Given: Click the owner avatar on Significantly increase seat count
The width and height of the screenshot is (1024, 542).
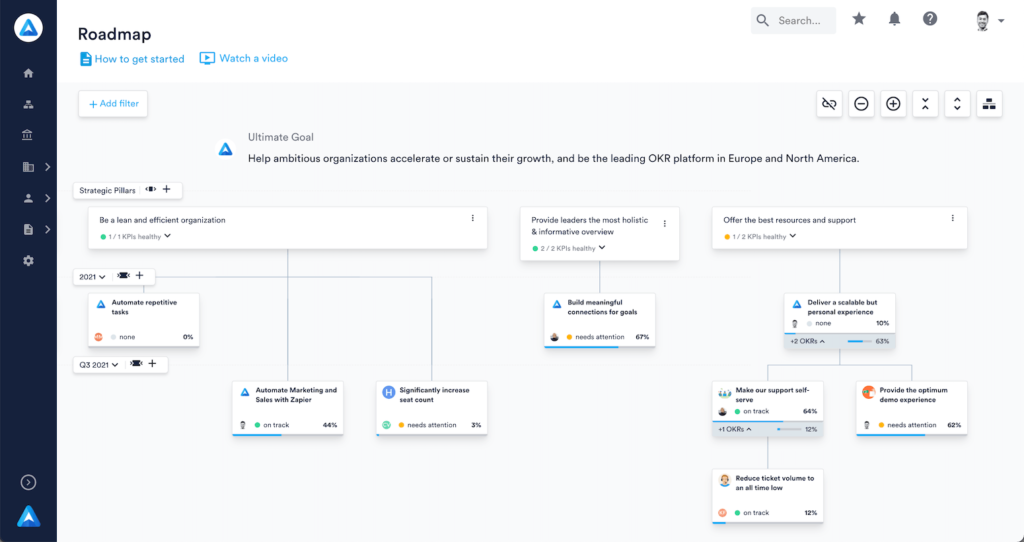Looking at the screenshot, I should [386, 425].
